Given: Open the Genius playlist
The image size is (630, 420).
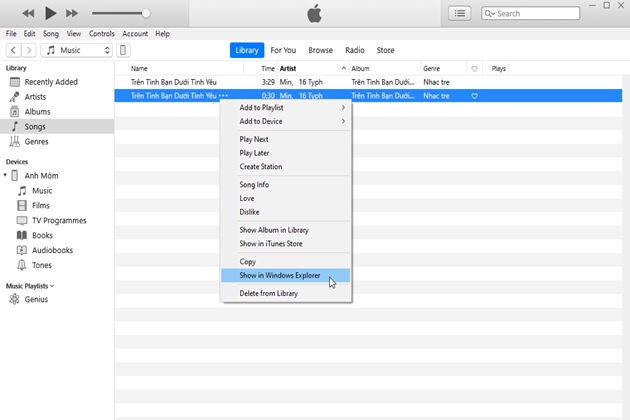Looking at the screenshot, I should pos(36,299).
